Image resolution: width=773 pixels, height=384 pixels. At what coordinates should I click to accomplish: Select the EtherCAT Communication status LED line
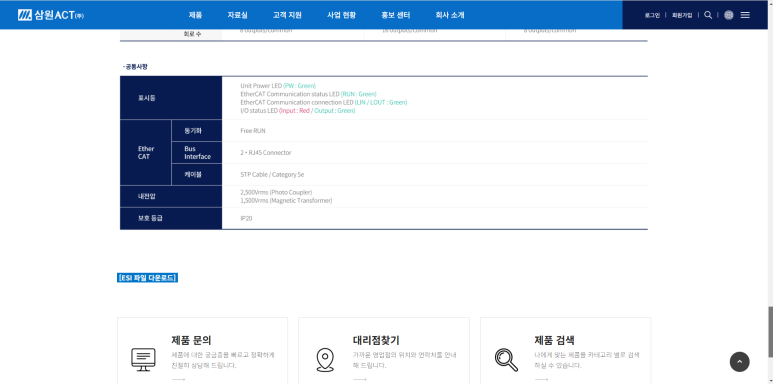(x=309, y=94)
